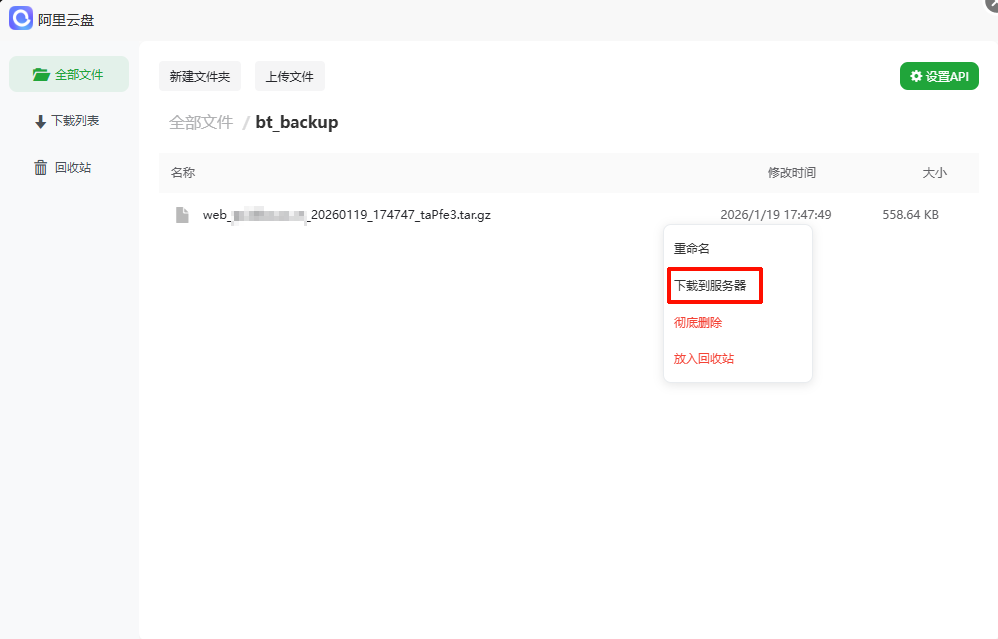This screenshot has width=998, height=639.
Task: Select the web backup tar.gz file name
Action: tap(347, 215)
